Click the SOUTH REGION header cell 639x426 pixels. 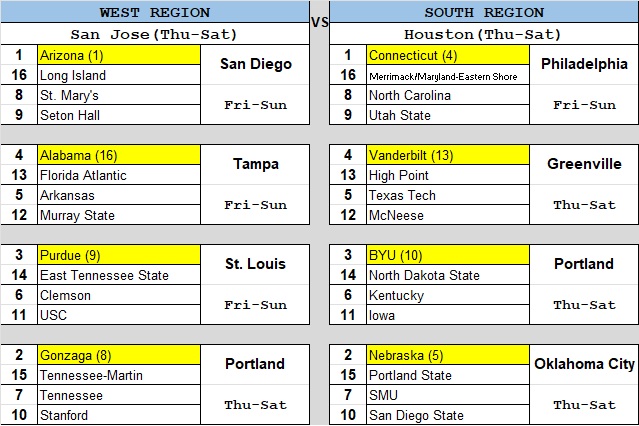(x=484, y=13)
